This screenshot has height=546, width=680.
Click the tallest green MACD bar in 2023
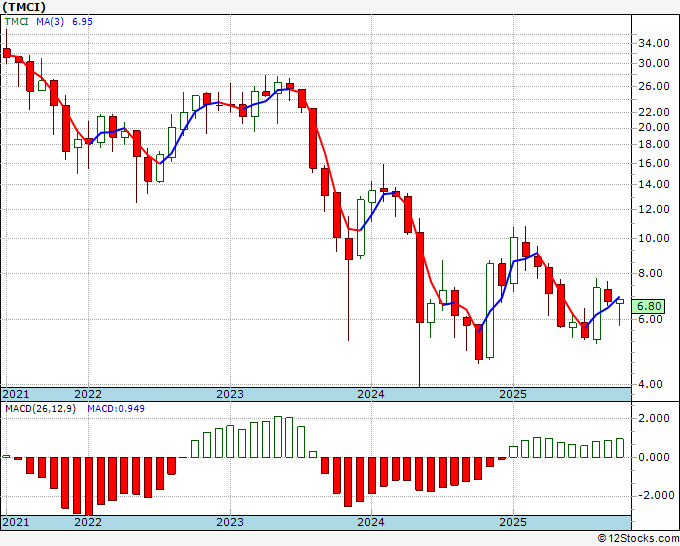[x=278, y=437]
